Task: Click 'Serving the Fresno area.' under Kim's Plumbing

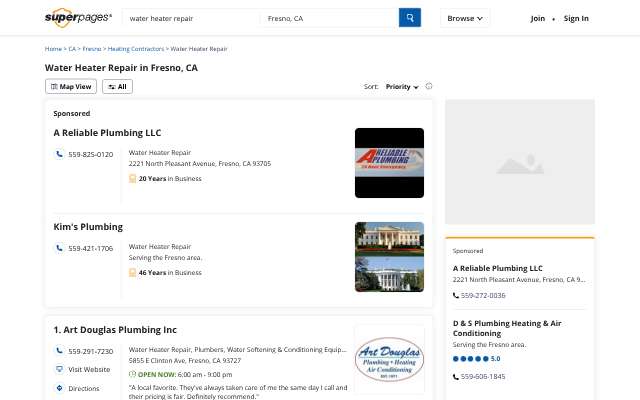Action: pos(165,258)
